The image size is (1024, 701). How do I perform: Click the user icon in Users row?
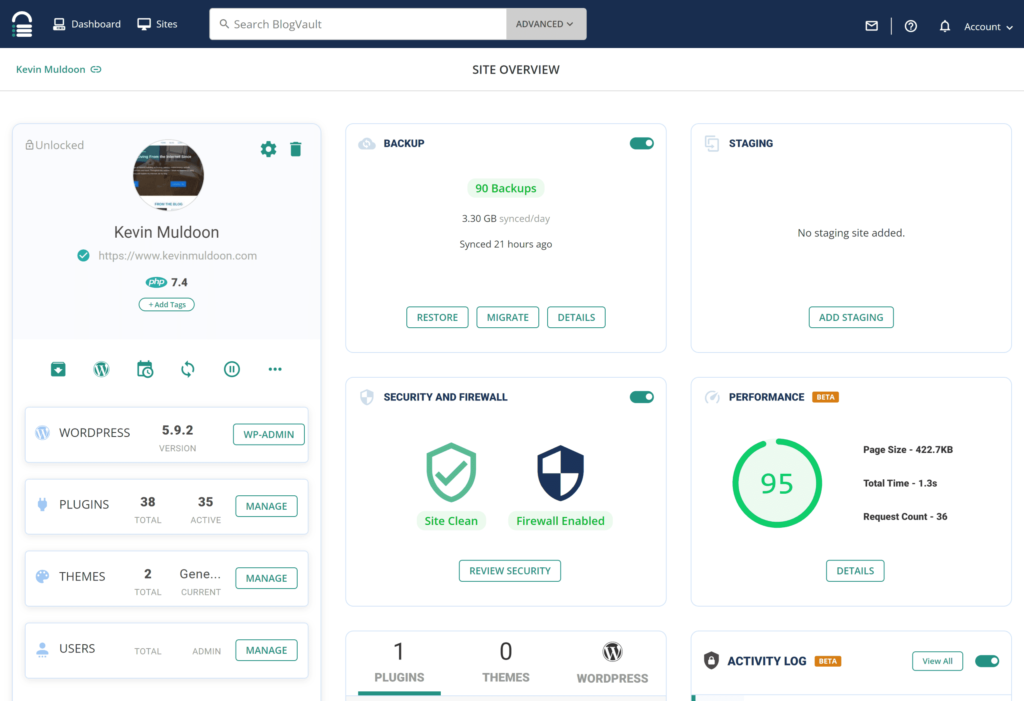tap(42, 649)
